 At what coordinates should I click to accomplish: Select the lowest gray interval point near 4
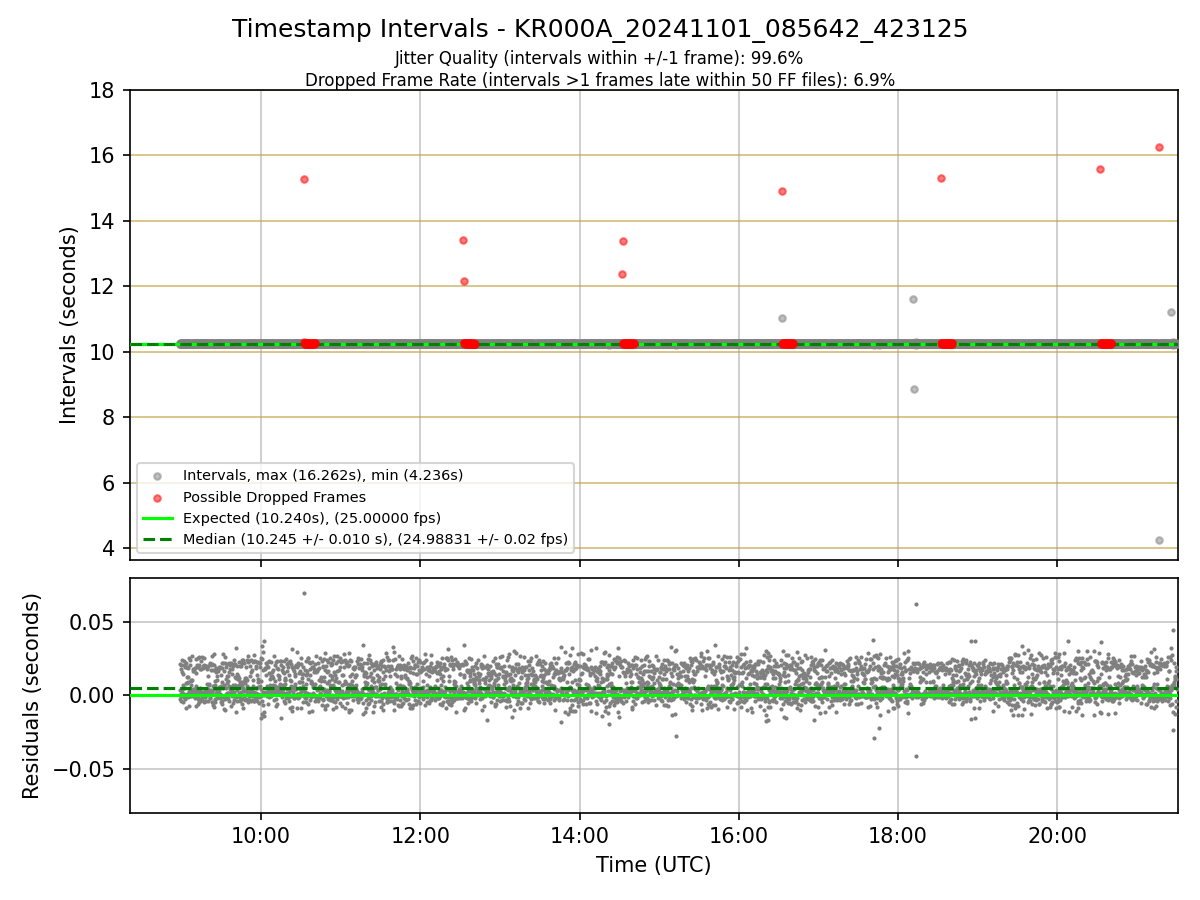pyautogui.click(x=1159, y=540)
